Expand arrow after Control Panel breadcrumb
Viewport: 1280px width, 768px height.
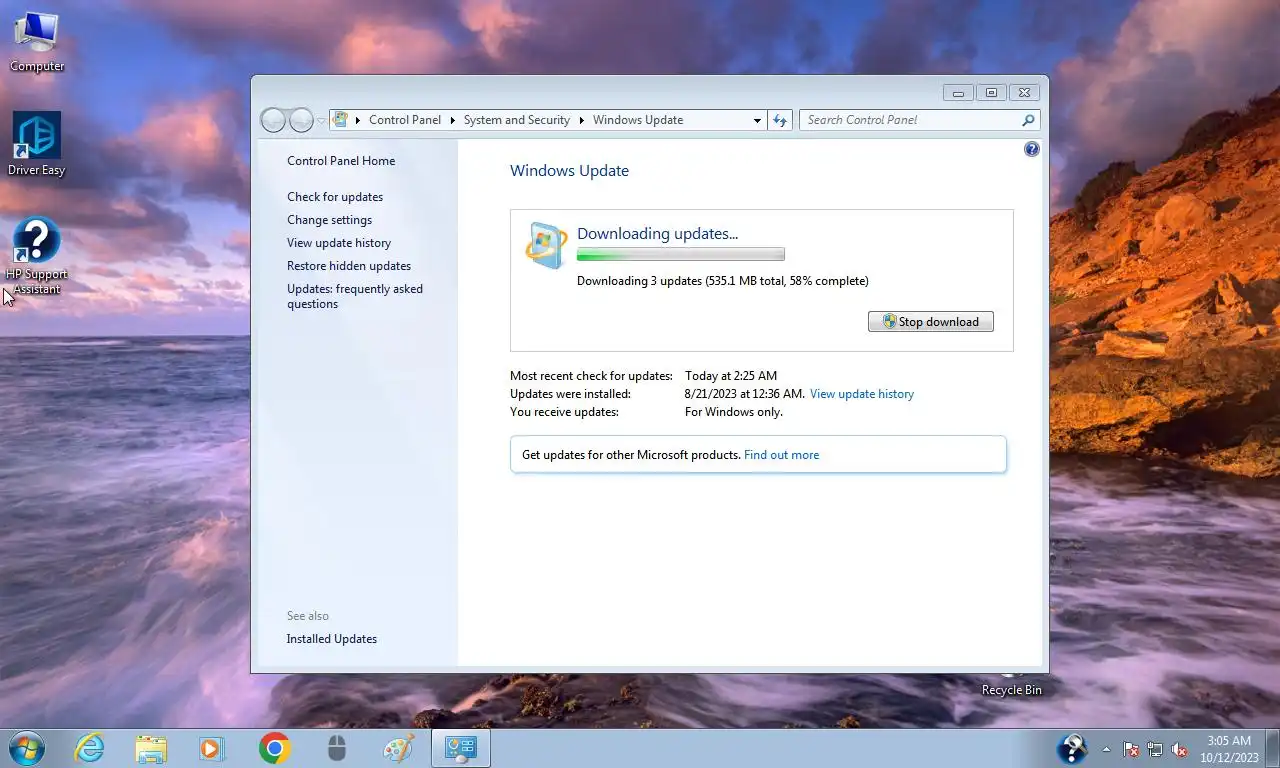(452, 120)
